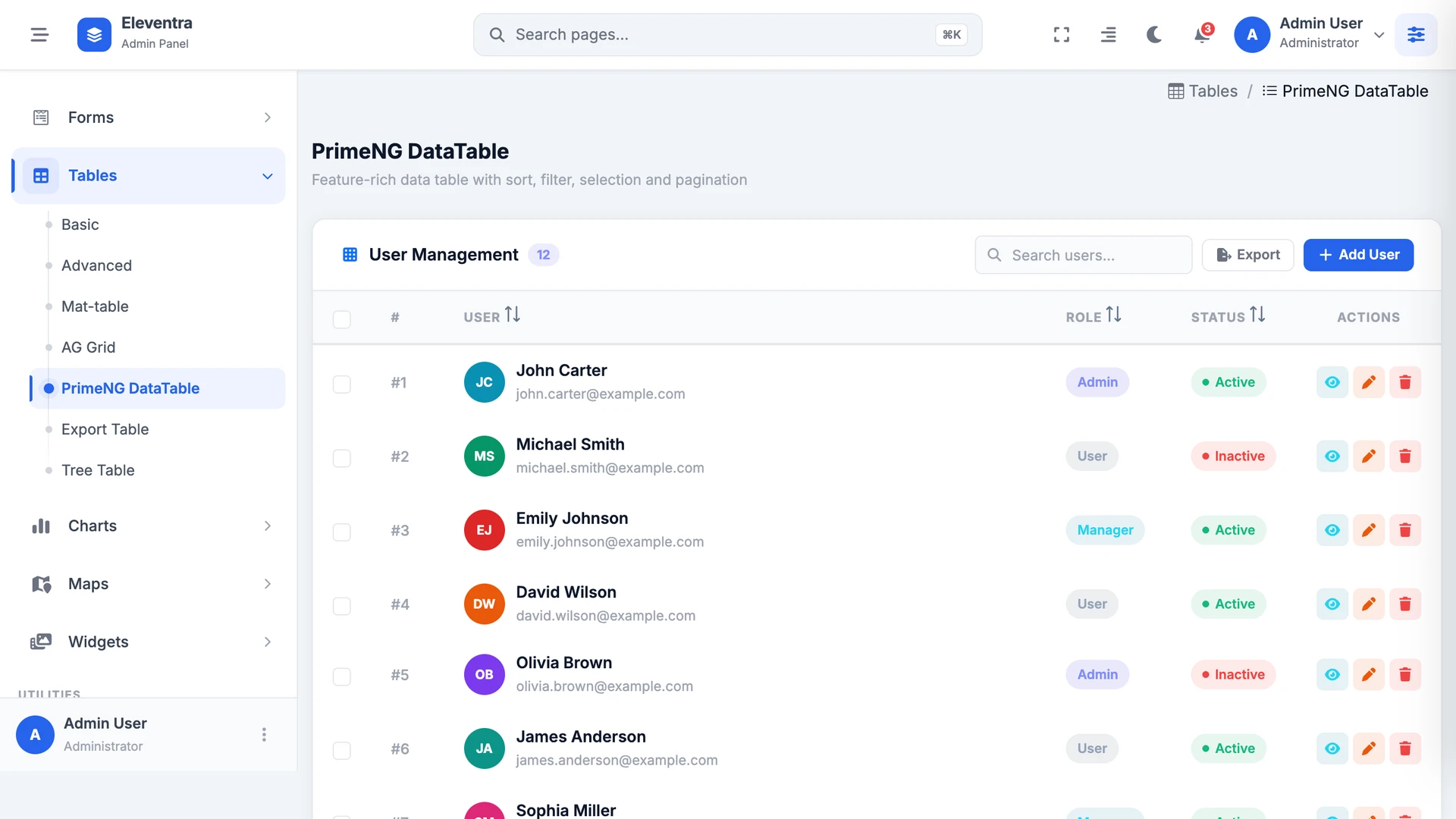Screen dimensions: 1456x819
Task: Check the Emily Johnson row checkbox
Action: pos(342,532)
